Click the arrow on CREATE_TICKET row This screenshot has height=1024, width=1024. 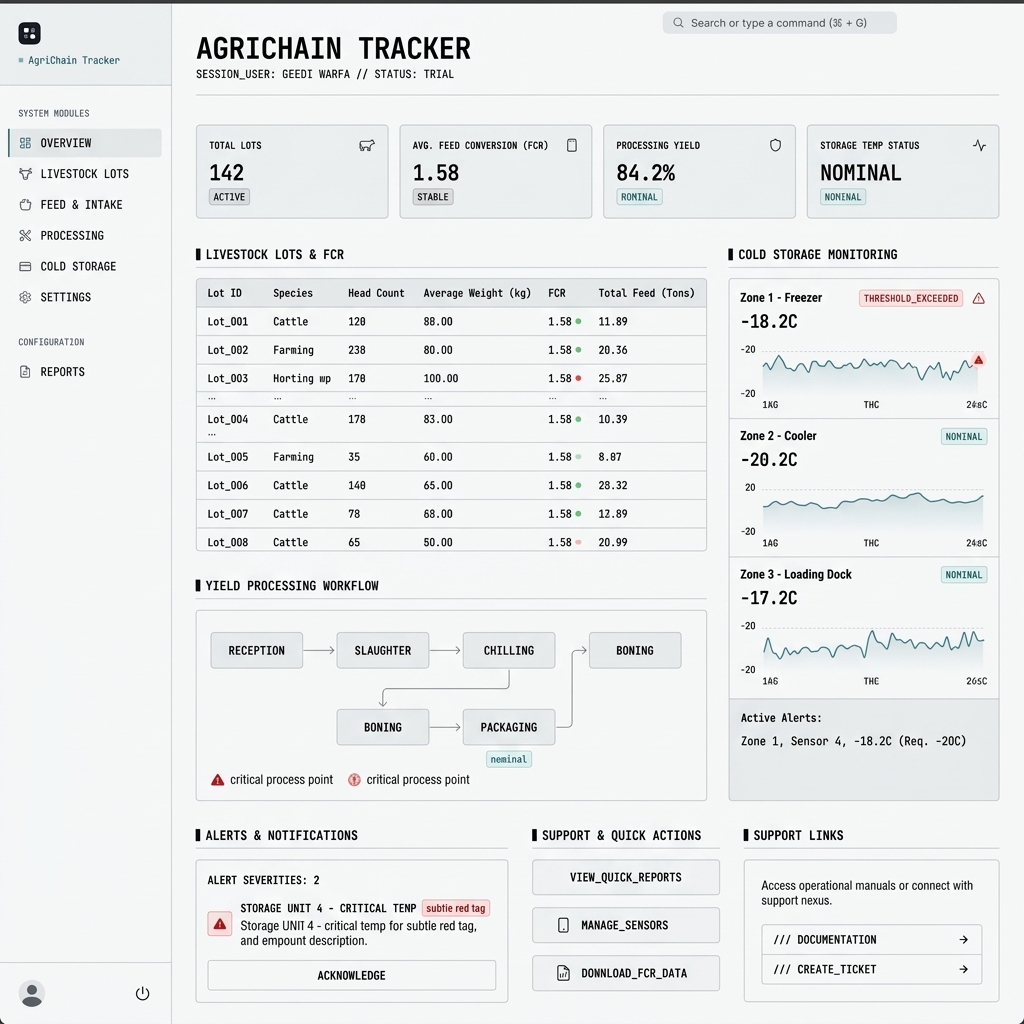click(x=964, y=969)
